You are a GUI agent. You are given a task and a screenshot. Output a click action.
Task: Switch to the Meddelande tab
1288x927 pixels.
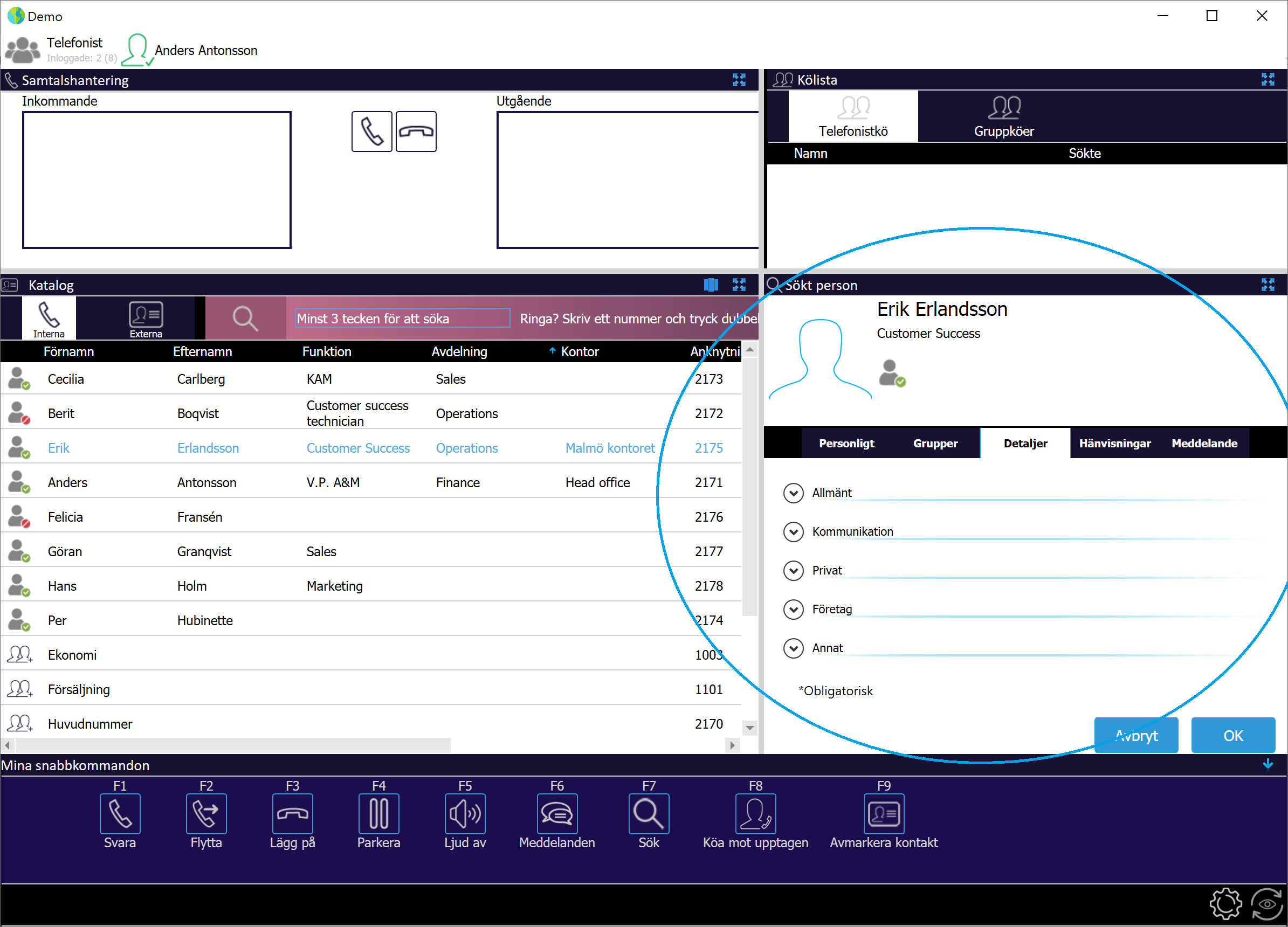coord(1204,444)
